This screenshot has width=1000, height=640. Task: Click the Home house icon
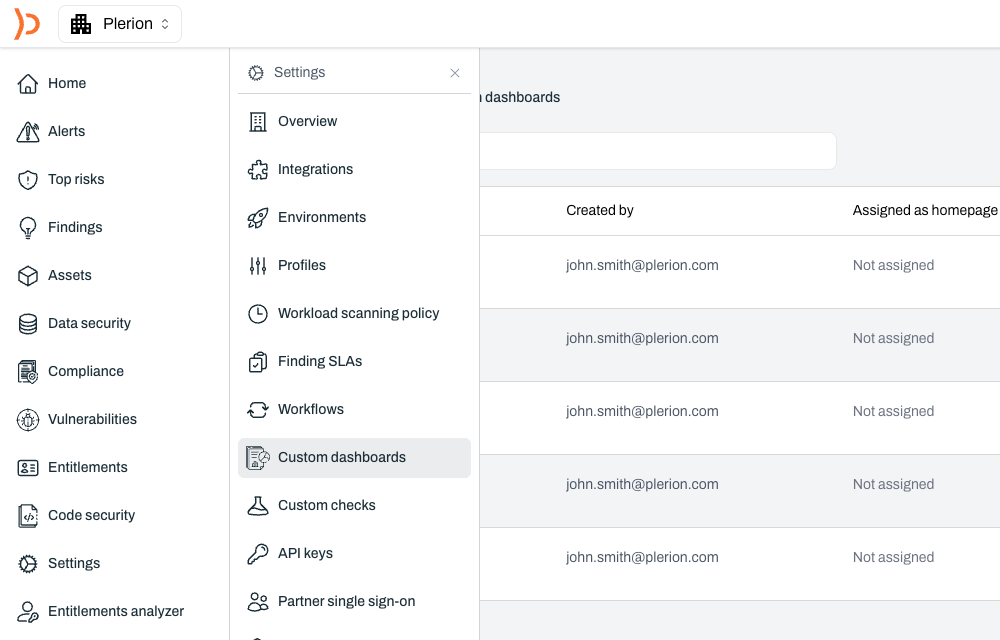click(27, 84)
